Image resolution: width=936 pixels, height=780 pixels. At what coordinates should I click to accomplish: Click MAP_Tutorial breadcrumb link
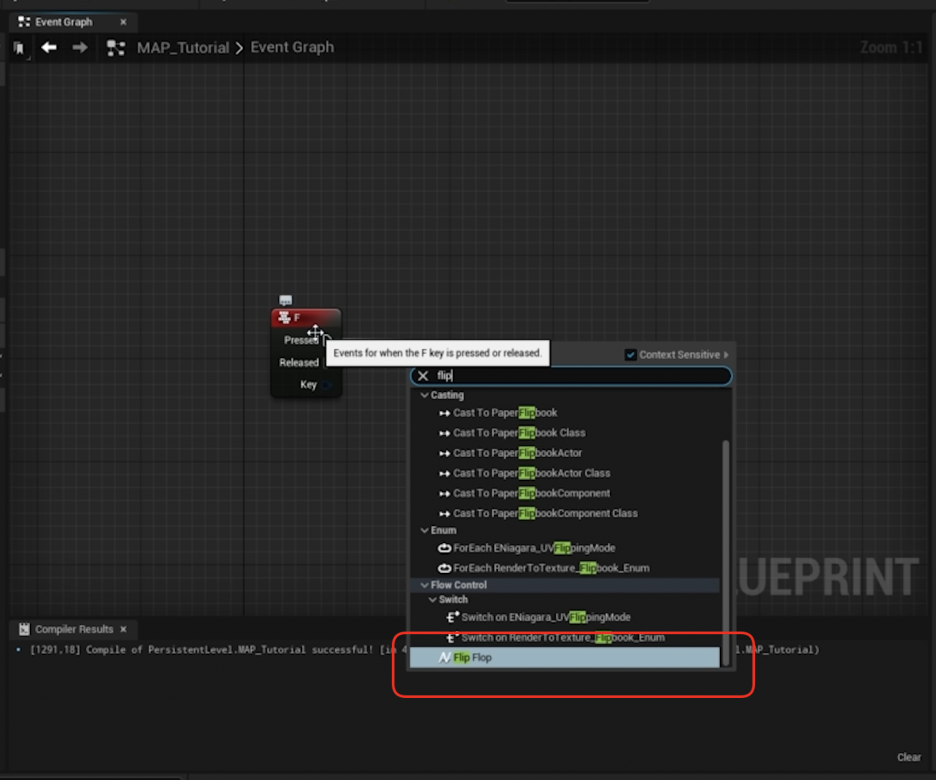[x=183, y=48]
